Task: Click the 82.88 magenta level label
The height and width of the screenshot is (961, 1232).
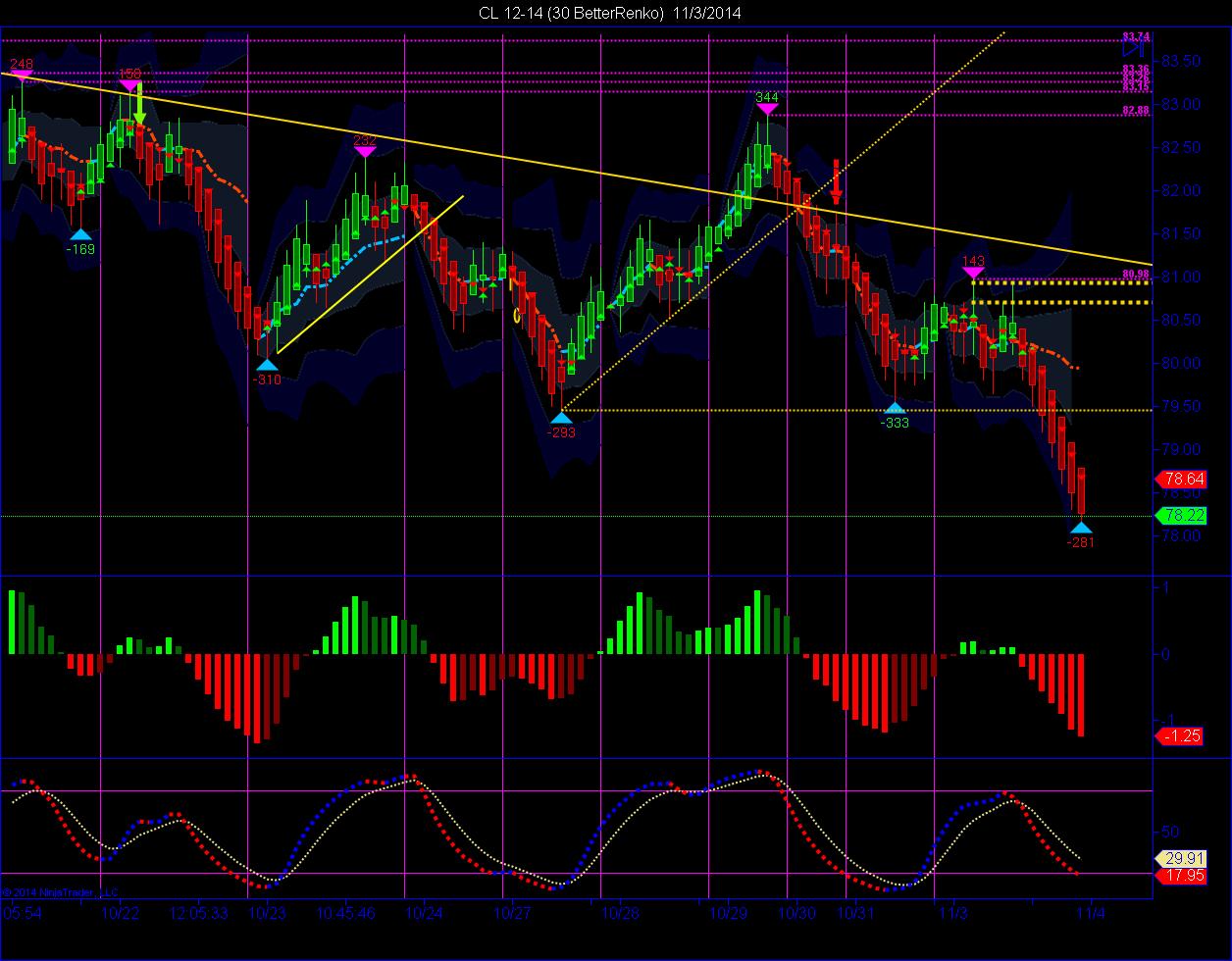Action: coord(1136,111)
